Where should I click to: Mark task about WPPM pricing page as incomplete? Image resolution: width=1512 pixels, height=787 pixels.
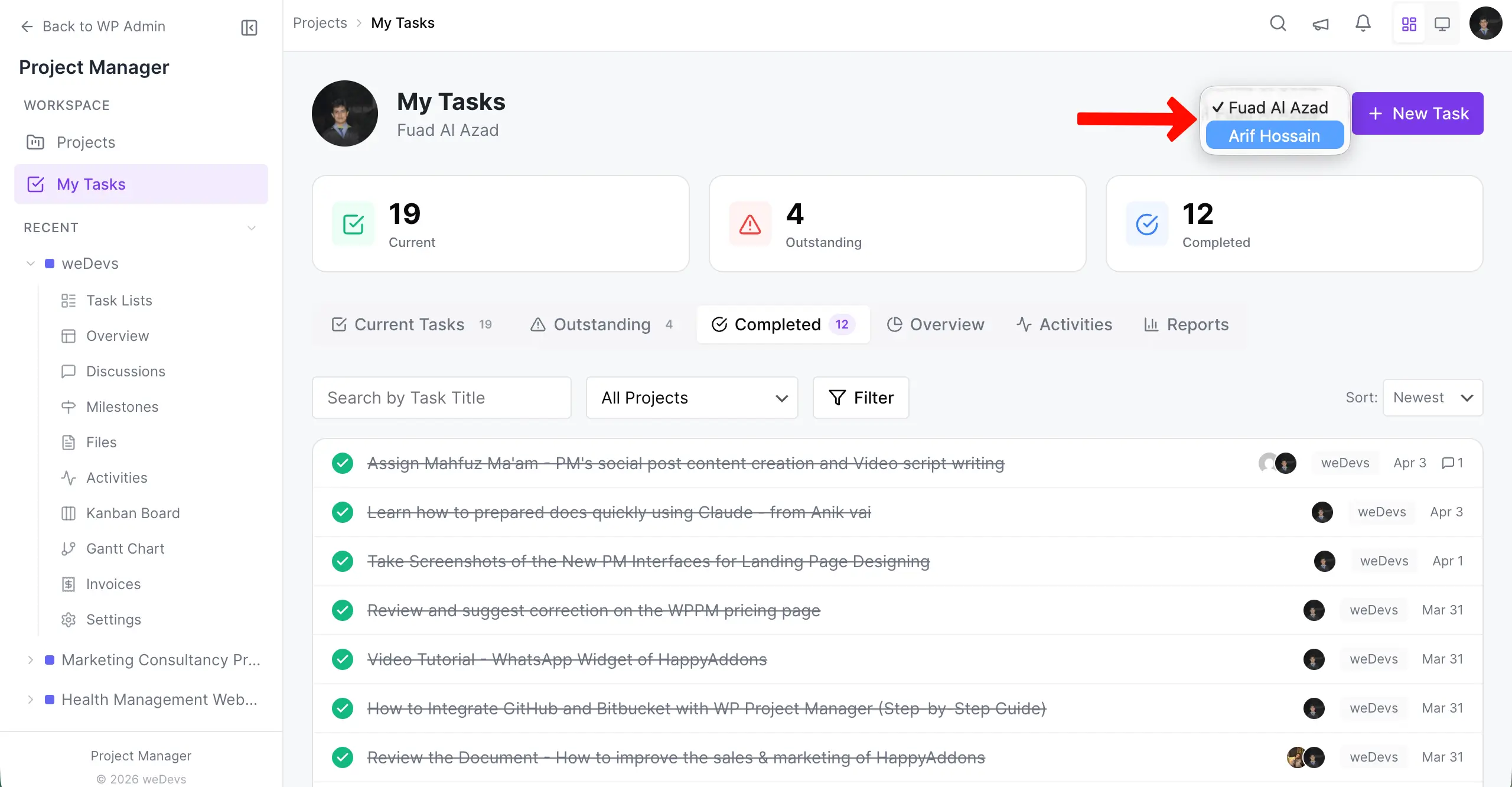pyautogui.click(x=343, y=610)
